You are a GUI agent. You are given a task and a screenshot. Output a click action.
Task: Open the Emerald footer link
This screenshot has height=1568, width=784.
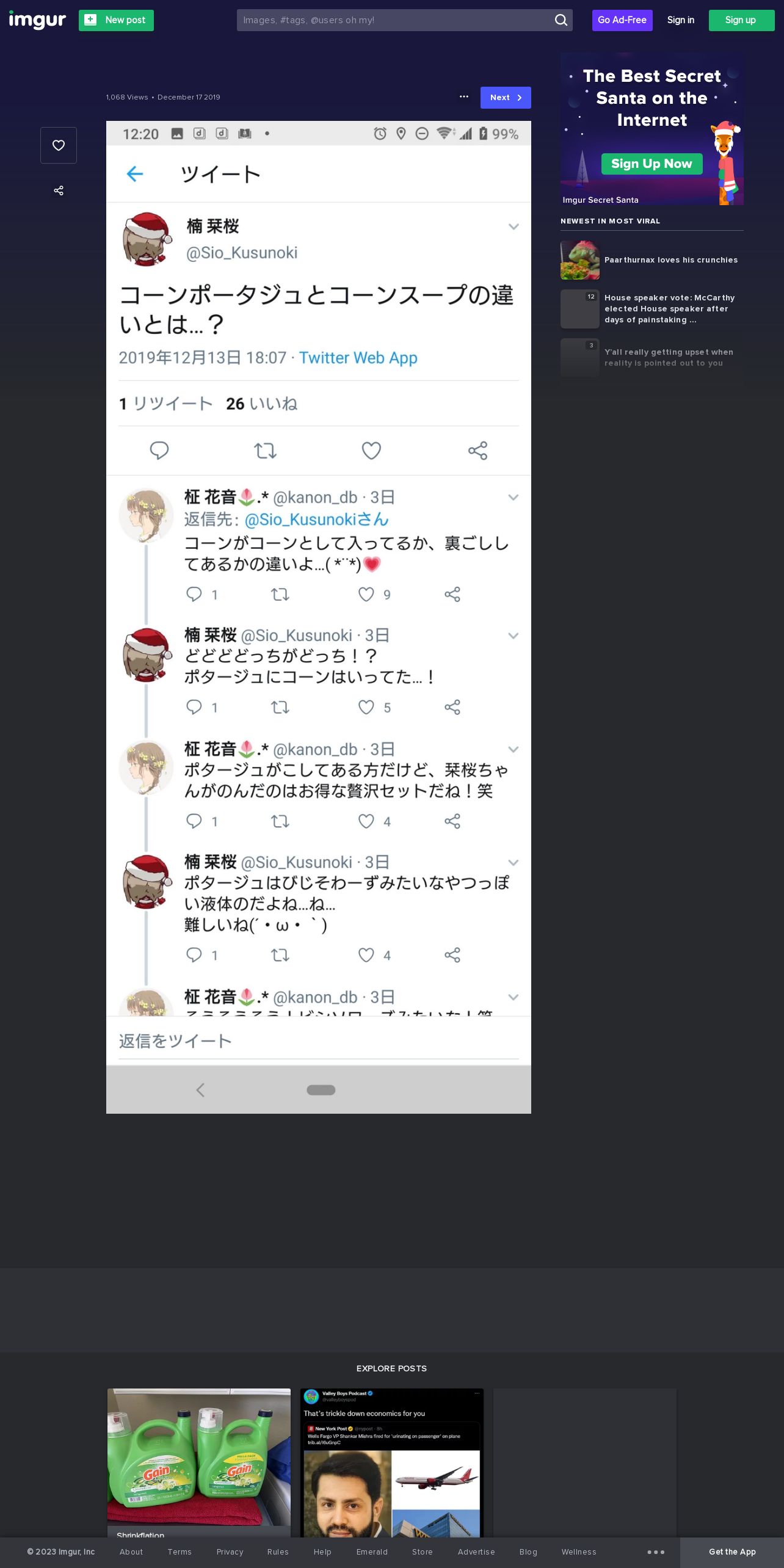coord(372,1552)
